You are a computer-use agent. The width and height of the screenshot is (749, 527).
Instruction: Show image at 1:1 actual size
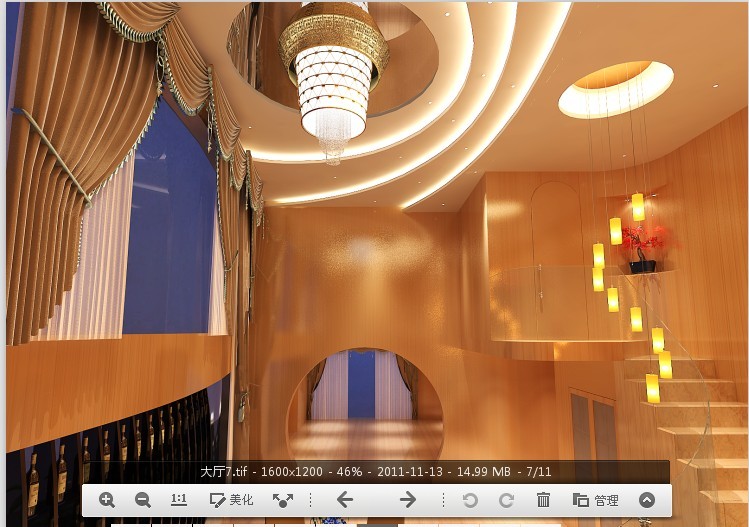click(179, 500)
